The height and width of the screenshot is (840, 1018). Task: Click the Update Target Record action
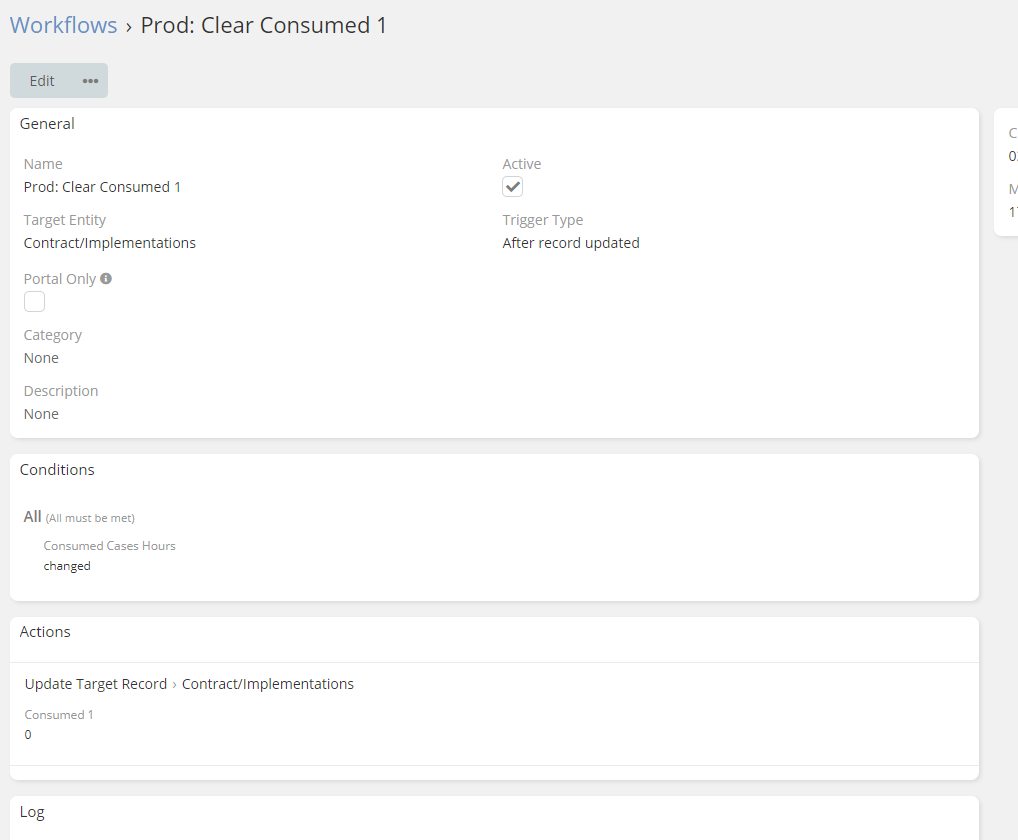click(x=96, y=684)
